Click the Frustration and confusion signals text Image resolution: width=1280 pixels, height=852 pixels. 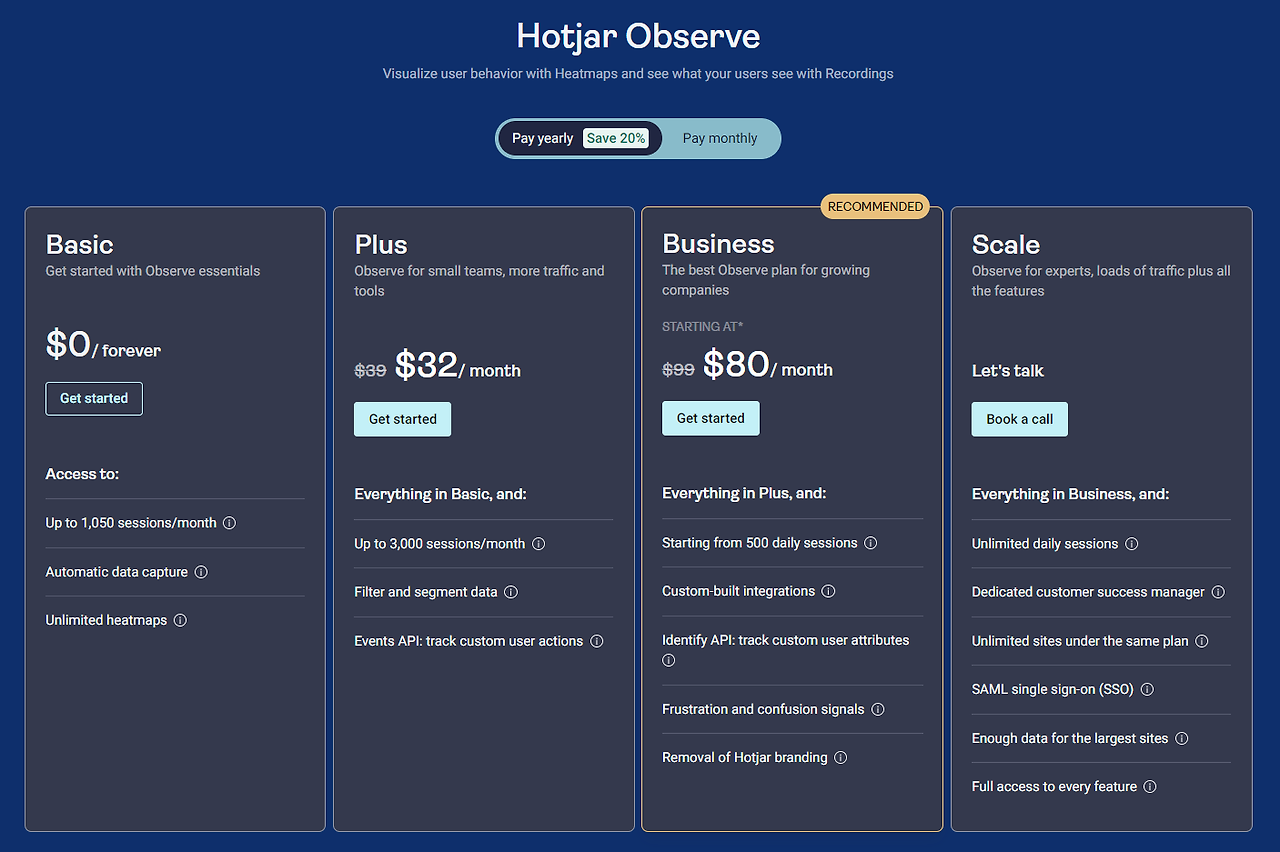tap(763, 709)
